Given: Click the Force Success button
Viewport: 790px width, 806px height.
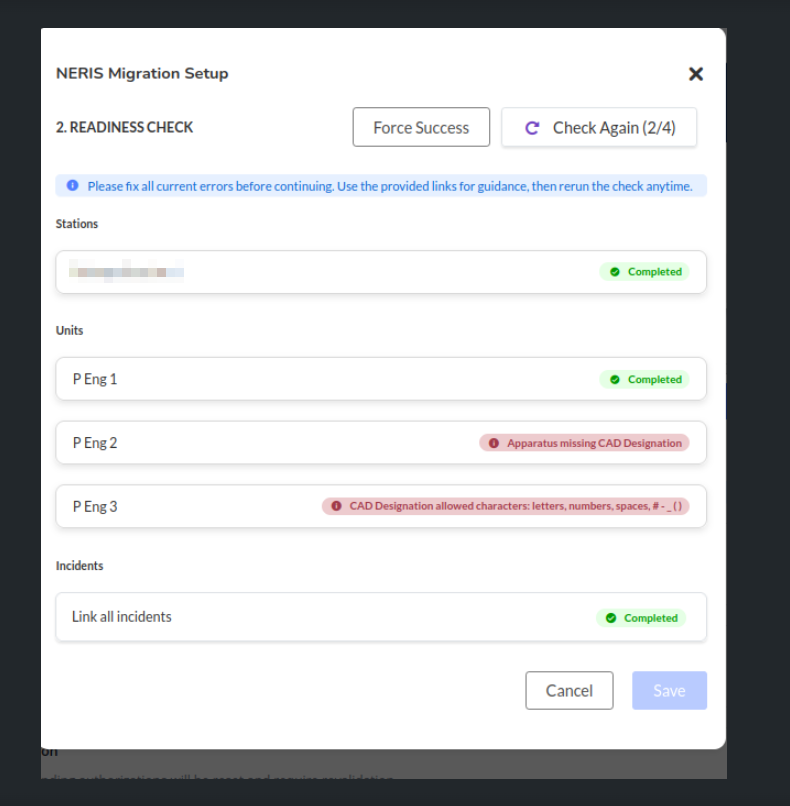Looking at the screenshot, I should [x=421, y=128].
